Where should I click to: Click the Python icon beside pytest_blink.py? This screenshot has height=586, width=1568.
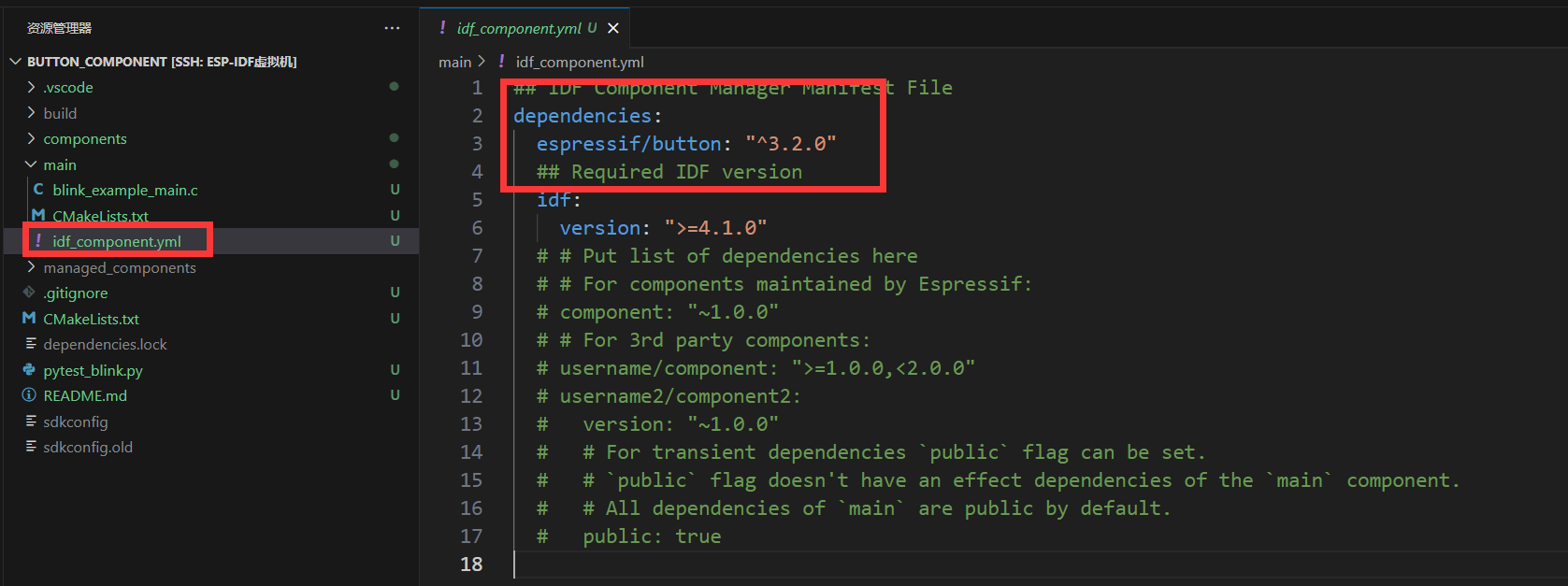pos(29,370)
